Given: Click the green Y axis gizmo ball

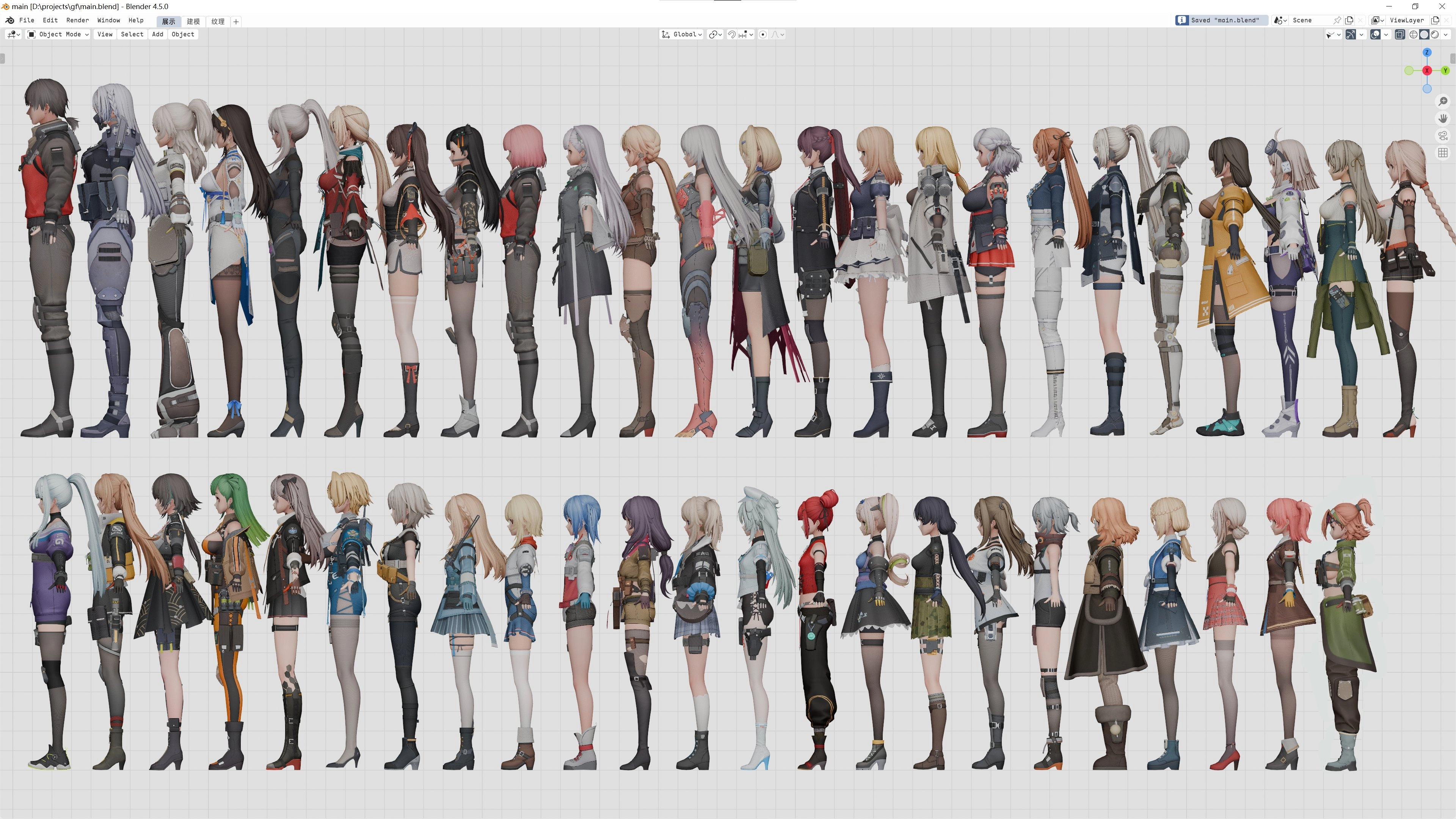Looking at the screenshot, I should point(1445,71).
